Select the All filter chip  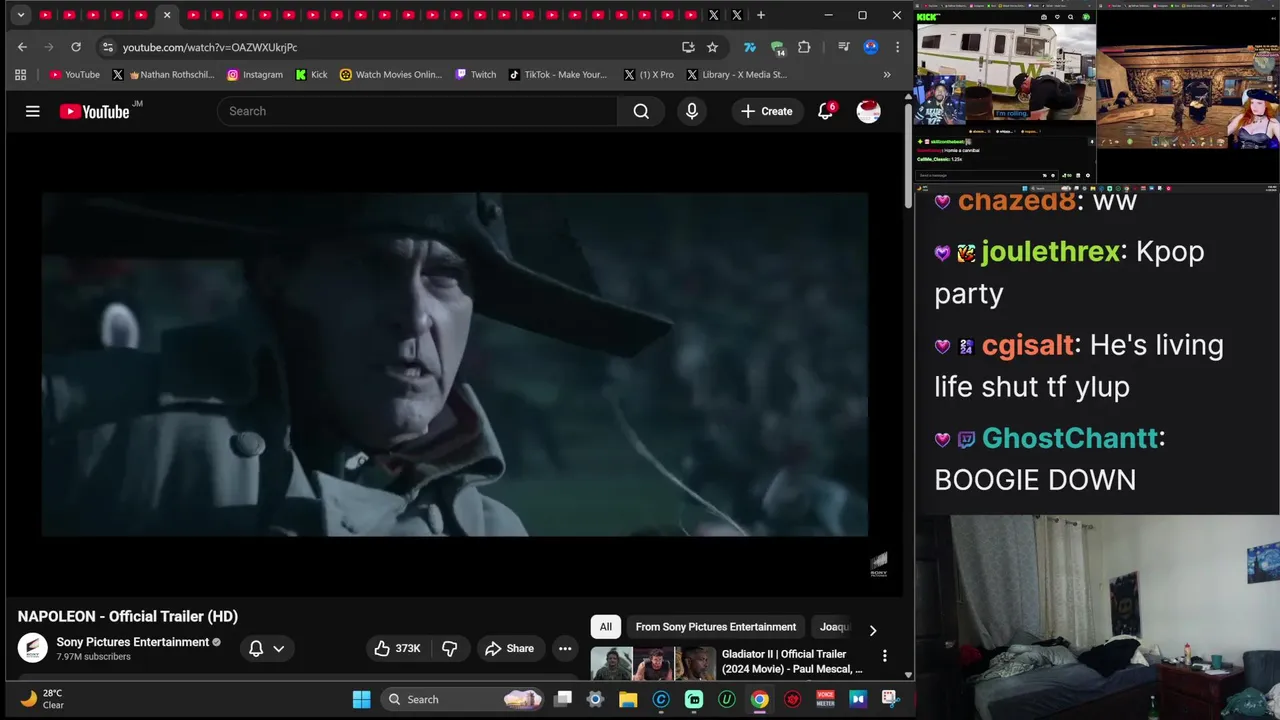(605, 627)
